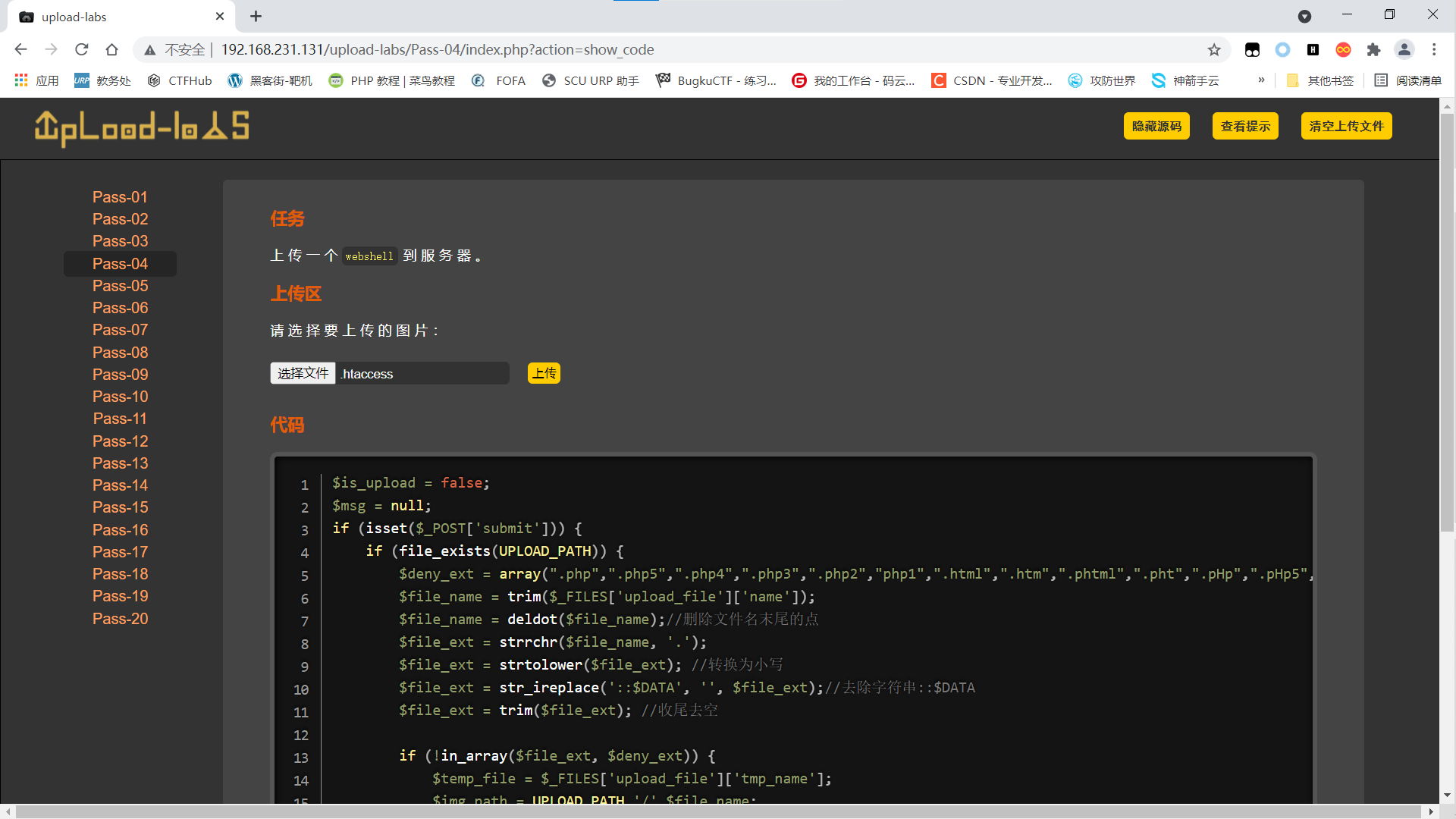Image resolution: width=1456 pixels, height=819 pixels.
Task: Bookmark this page with star icon
Action: pos(1214,49)
